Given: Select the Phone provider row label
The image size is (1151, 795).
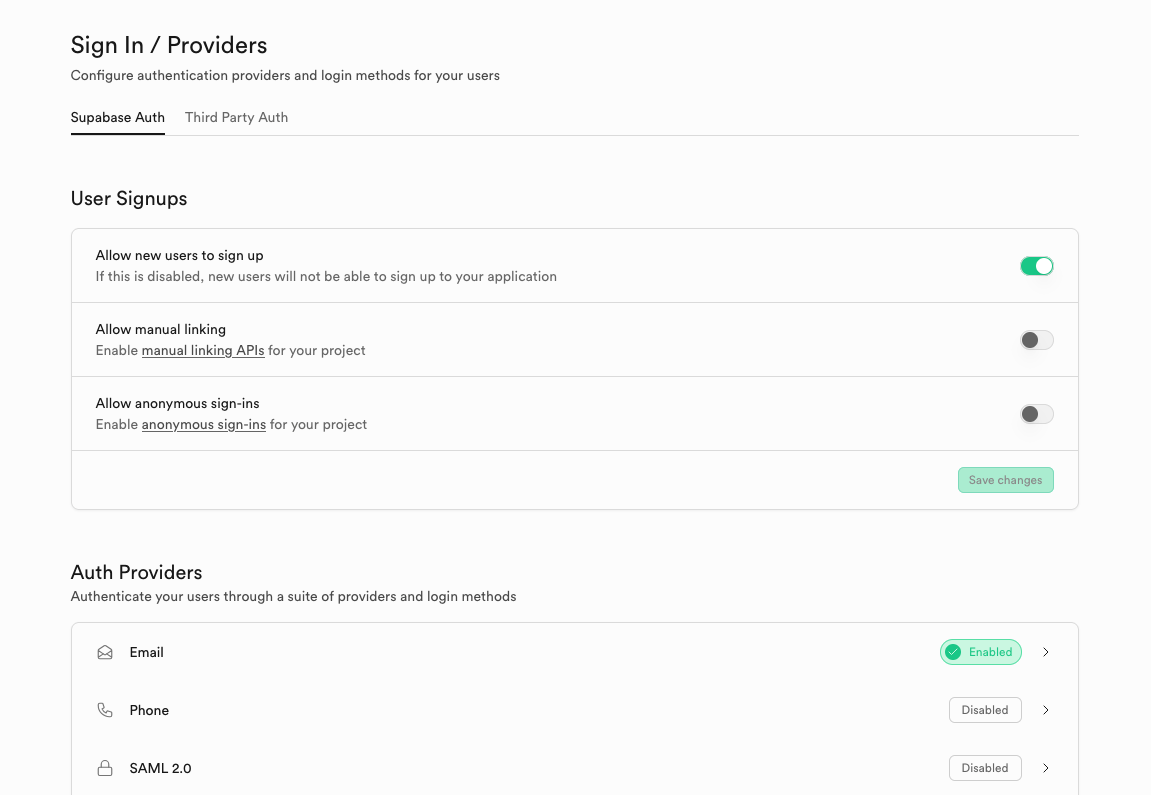Looking at the screenshot, I should (x=149, y=710).
